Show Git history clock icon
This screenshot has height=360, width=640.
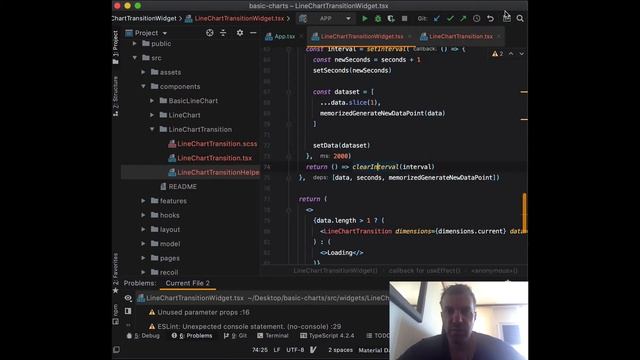coord(476,18)
